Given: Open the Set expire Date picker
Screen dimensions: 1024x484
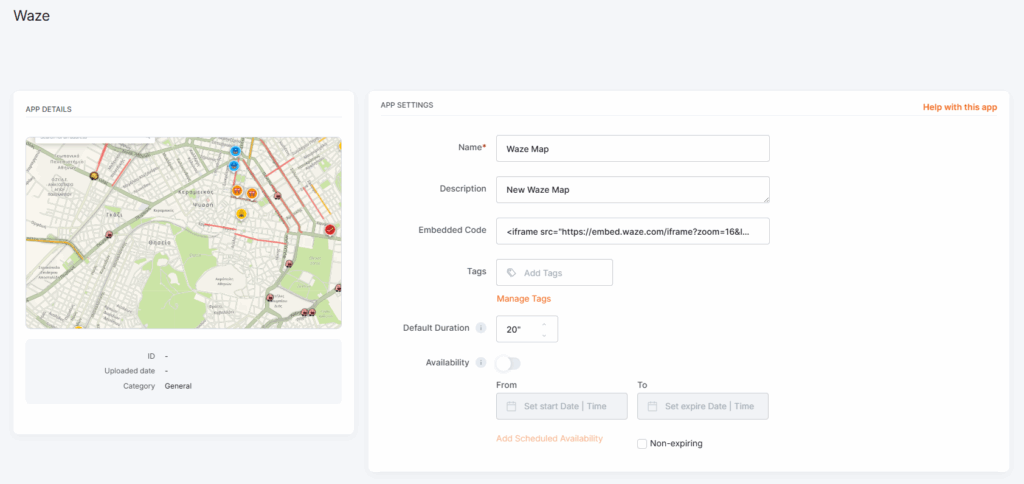Looking at the screenshot, I should click(x=703, y=406).
